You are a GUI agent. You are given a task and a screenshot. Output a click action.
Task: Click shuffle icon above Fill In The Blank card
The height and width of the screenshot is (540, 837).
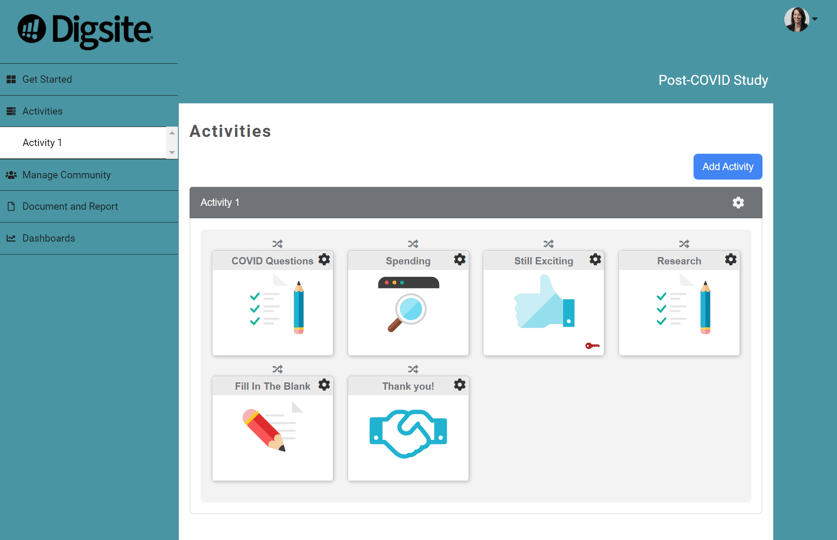pyautogui.click(x=278, y=369)
